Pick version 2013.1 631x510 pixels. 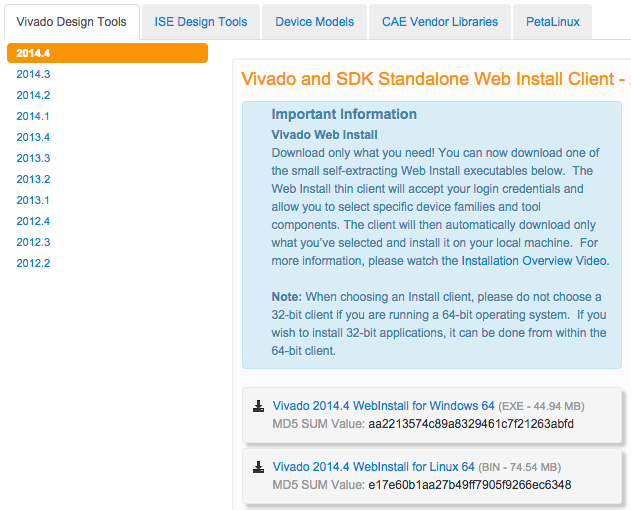point(33,200)
